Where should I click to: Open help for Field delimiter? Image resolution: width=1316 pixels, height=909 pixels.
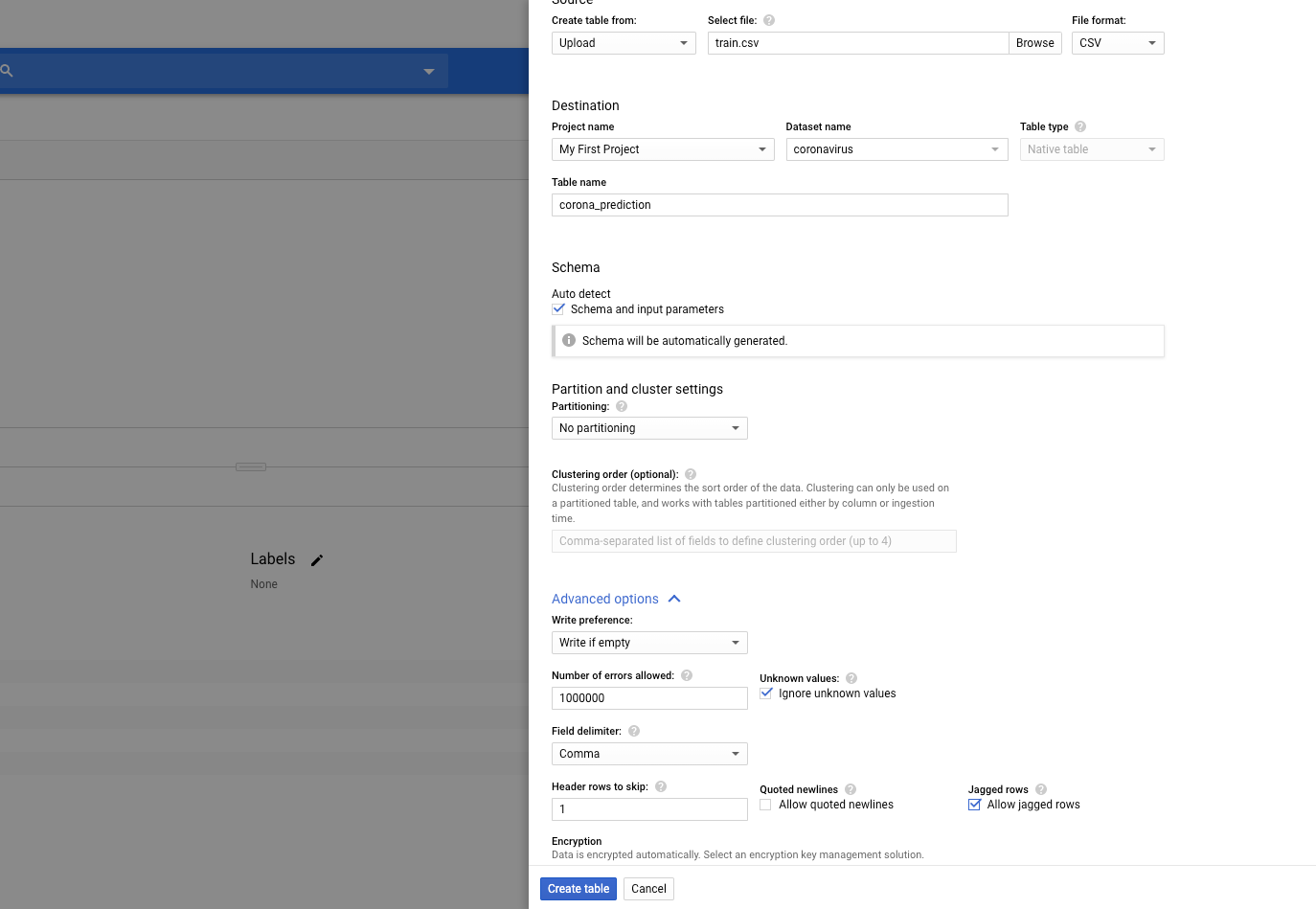tap(634, 731)
